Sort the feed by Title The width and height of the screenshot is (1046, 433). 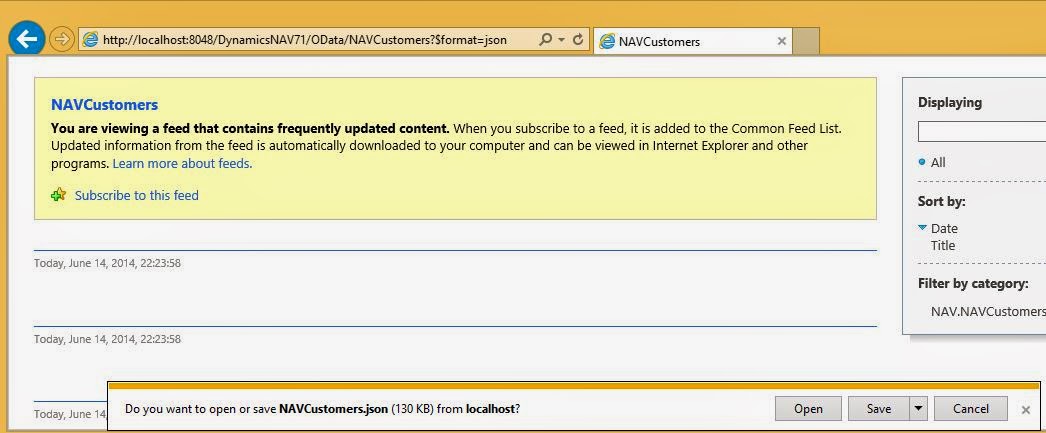[x=943, y=245]
